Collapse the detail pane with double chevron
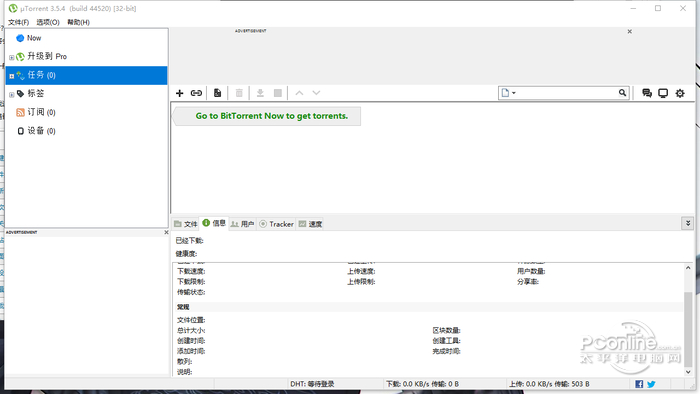700x394 pixels. (x=688, y=223)
